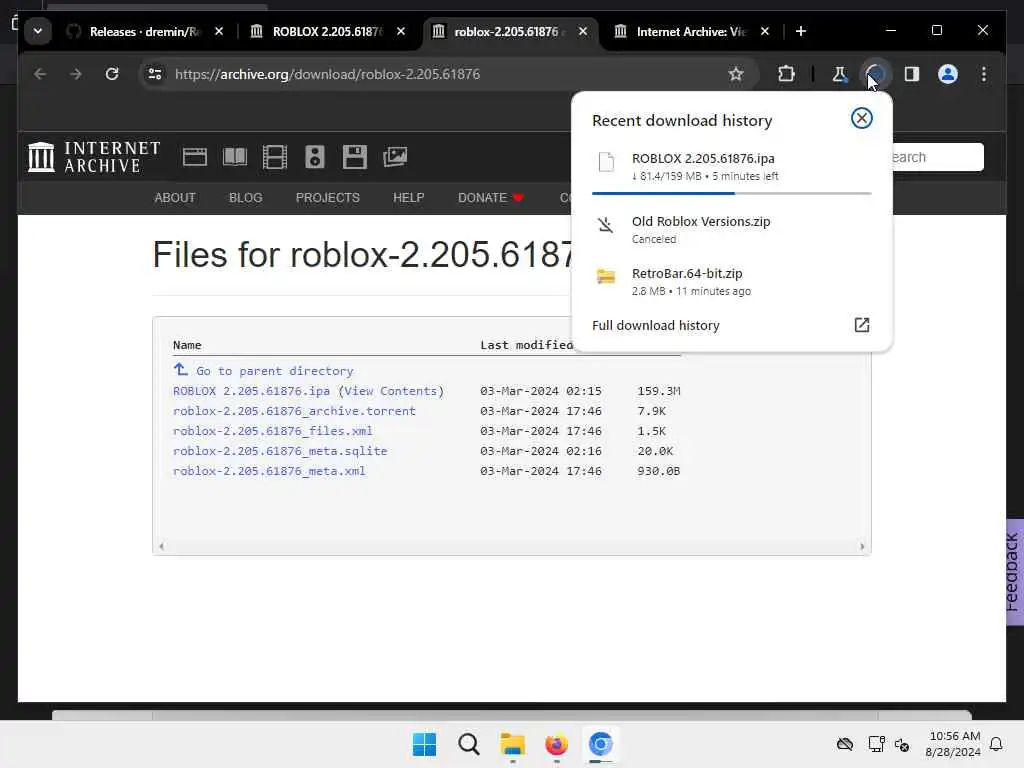Go back to the previous page
1024x768 pixels.
(x=40, y=74)
